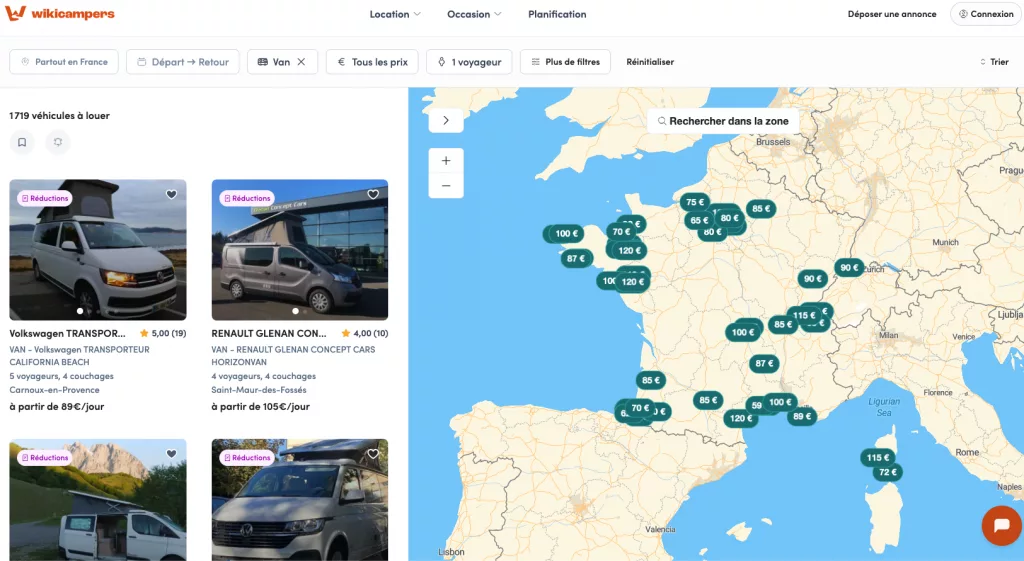This screenshot has height=561, width=1024.
Task: Favorite the Renault Glenan listing
Action: pyautogui.click(x=373, y=195)
